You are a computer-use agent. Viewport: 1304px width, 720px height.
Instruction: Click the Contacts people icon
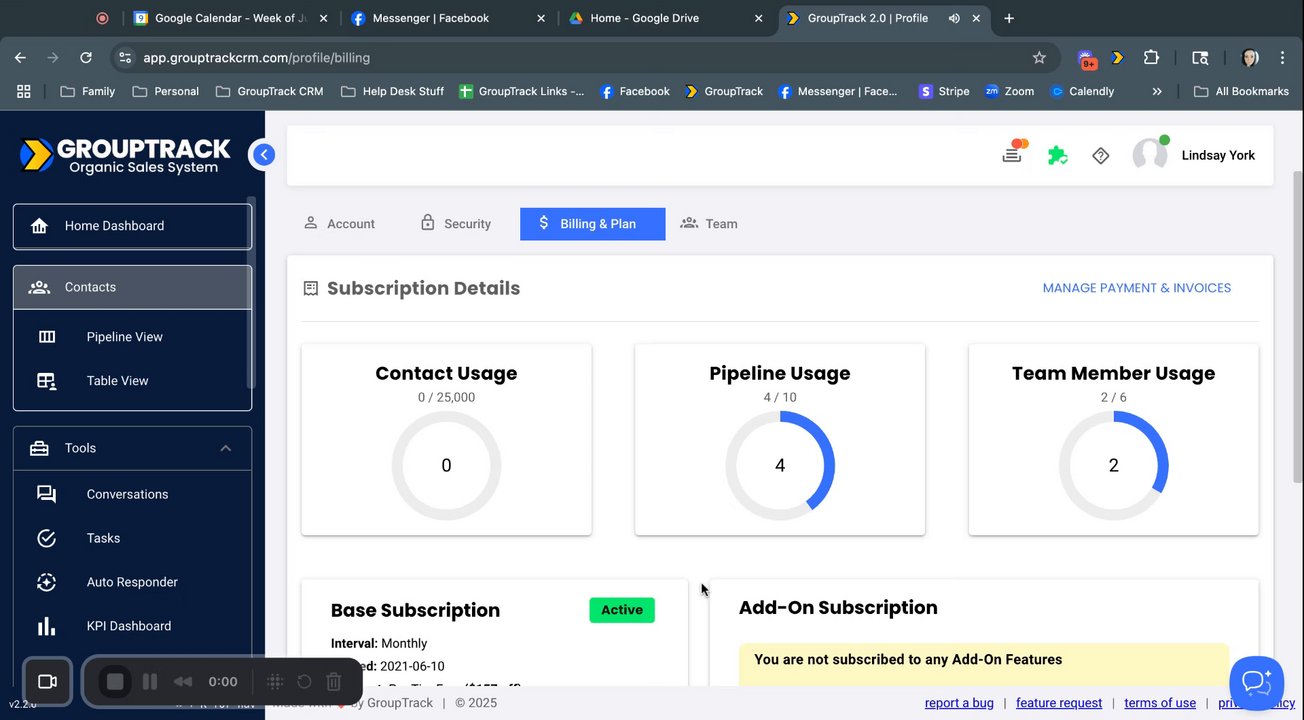[x=40, y=287]
